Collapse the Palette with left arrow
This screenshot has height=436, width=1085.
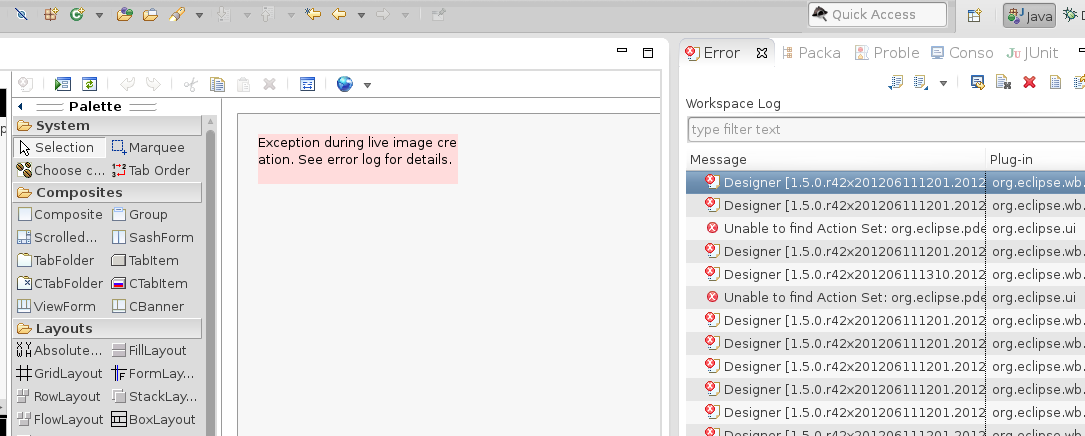tap(20, 107)
